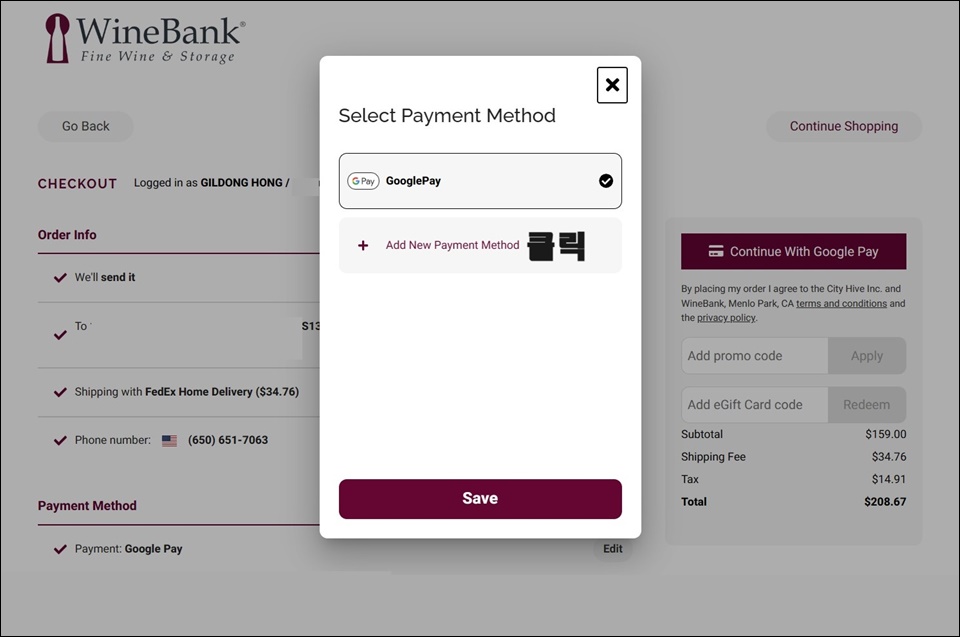Image resolution: width=960 pixels, height=637 pixels.
Task: Click the US flag phone country icon
Action: click(170, 440)
